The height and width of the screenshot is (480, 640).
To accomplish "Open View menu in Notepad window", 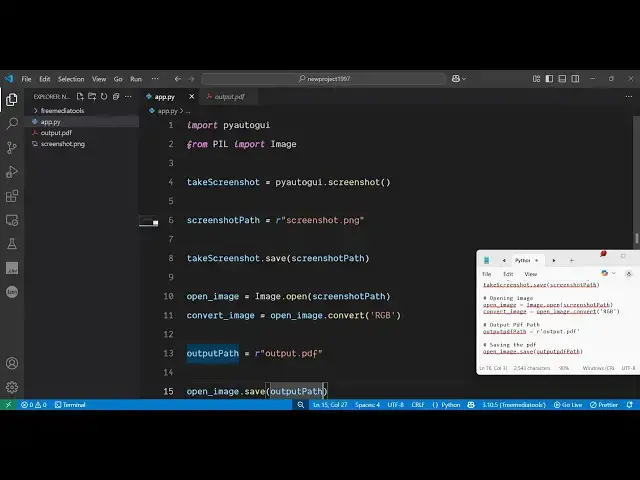I will point(531,274).
